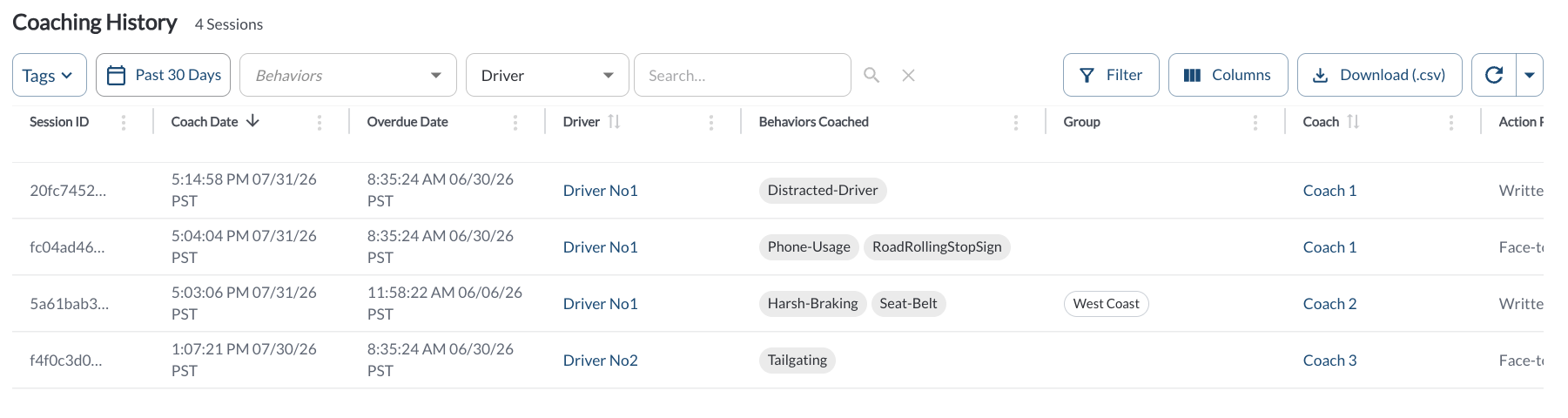Clear the search with the X icon

pos(908,75)
